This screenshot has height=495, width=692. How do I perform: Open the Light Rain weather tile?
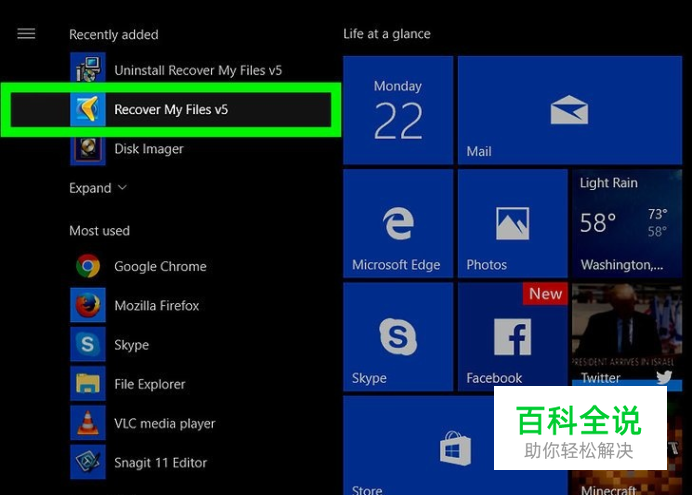point(627,223)
